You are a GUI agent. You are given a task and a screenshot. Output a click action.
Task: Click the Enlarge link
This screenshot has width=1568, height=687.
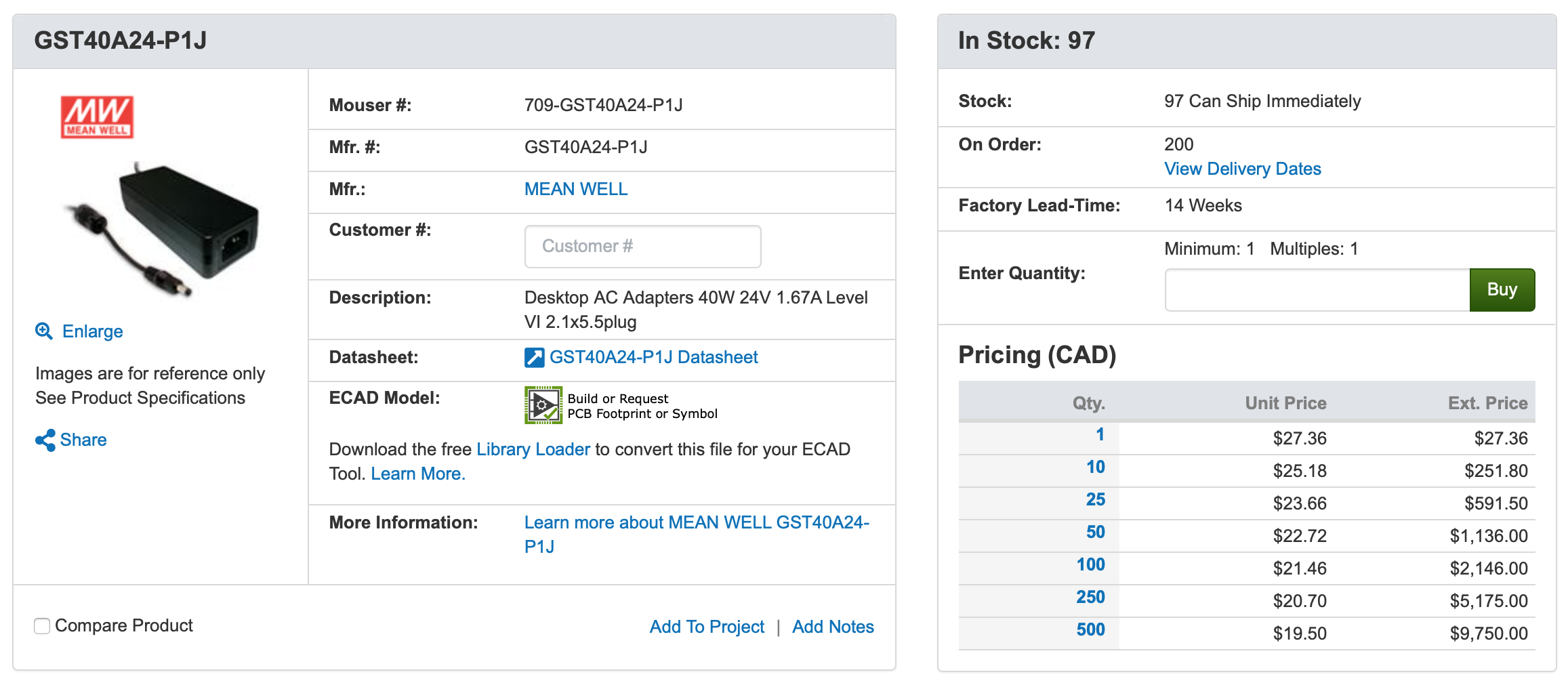pyautogui.click(x=92, y=331)
